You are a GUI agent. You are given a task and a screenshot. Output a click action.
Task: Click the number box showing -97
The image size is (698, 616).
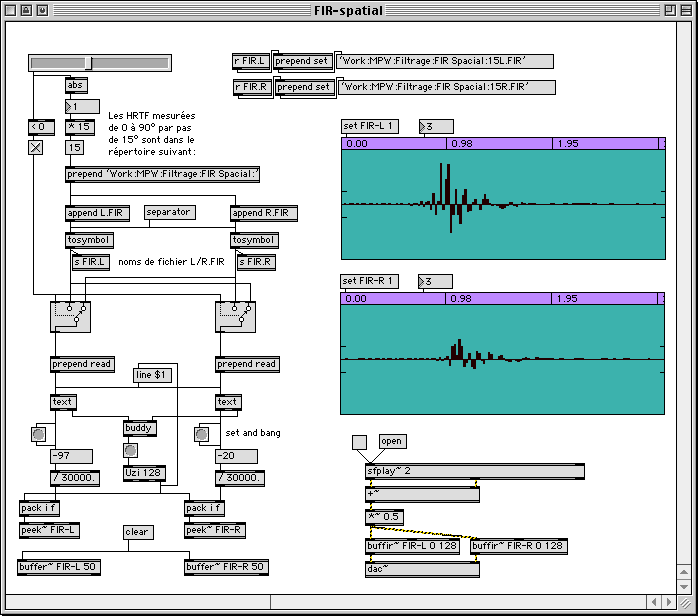tap(72, 456)
